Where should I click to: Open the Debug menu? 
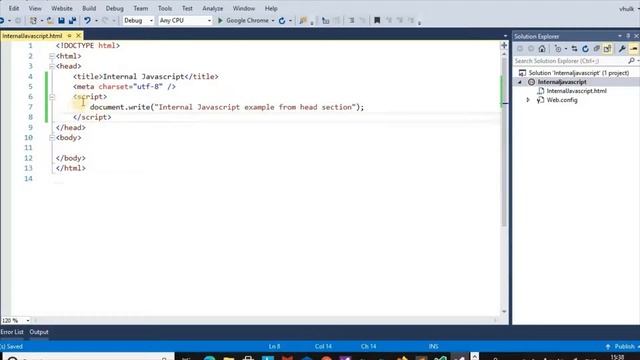[x=114, y=8]
